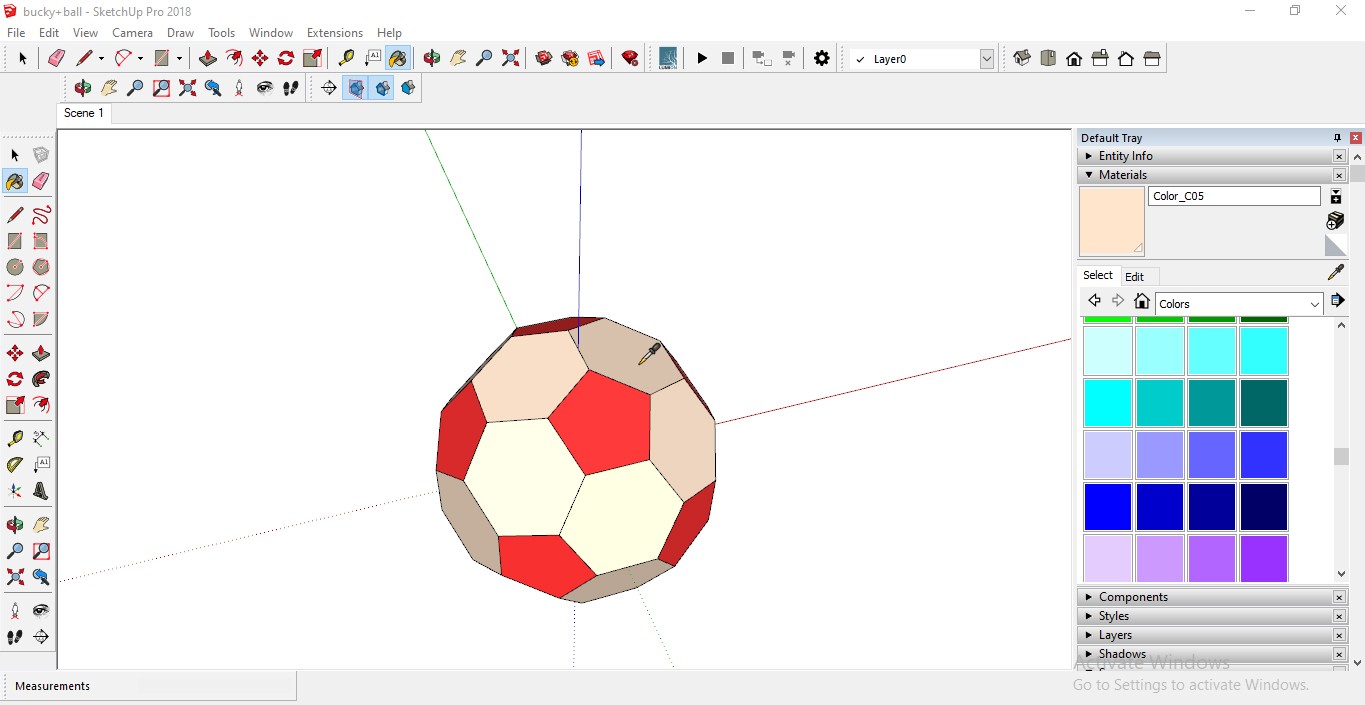The image size is (1365, 705).
Task: Select the Freehand tool in left toolbar
Action: coord(41,215)
